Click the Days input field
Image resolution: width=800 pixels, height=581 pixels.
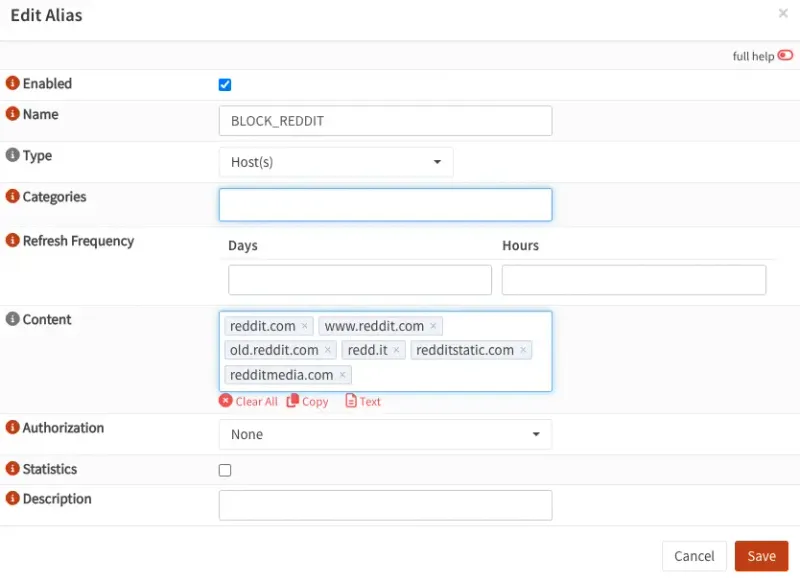[358, 280]
